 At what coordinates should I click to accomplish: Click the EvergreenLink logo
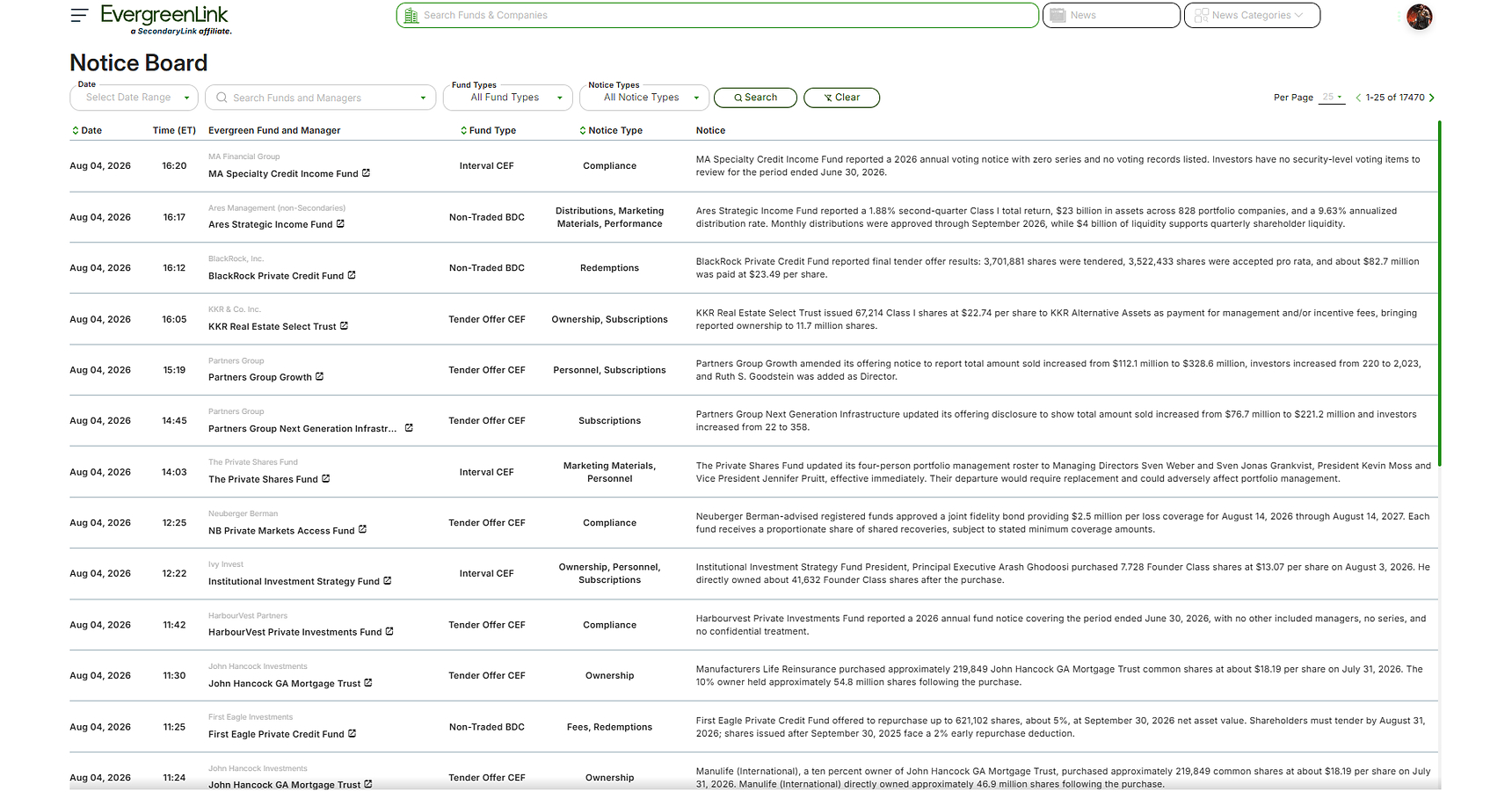pos(165,19)
